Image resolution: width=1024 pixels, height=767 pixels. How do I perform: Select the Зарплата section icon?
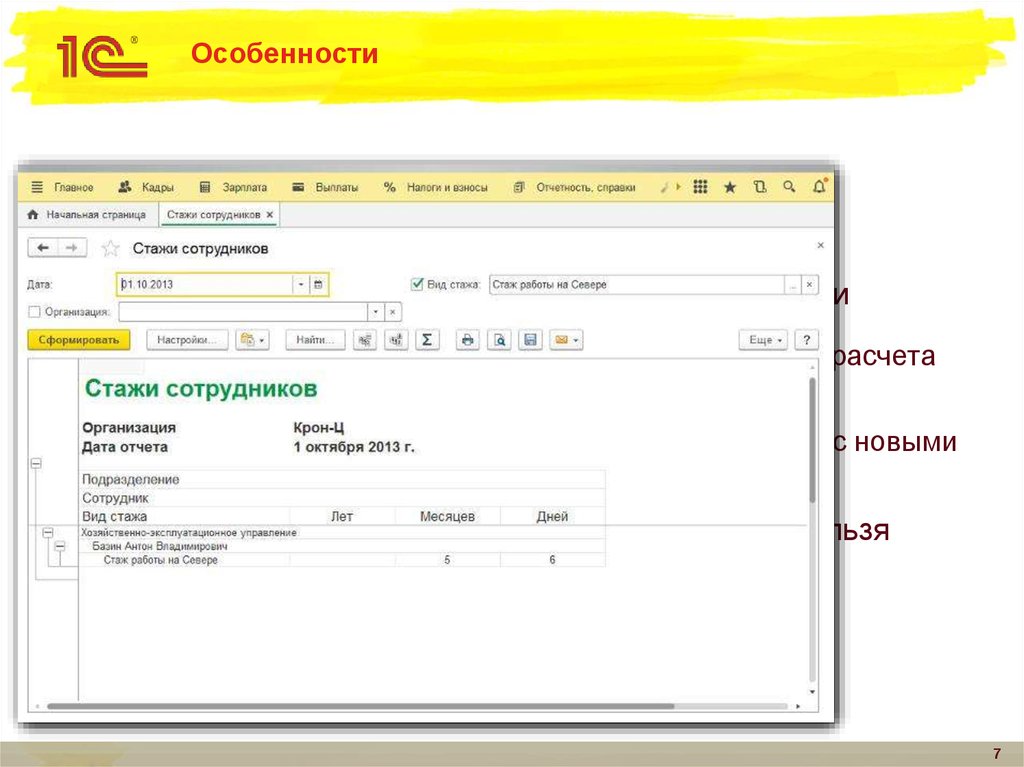(x=208, y=186)
